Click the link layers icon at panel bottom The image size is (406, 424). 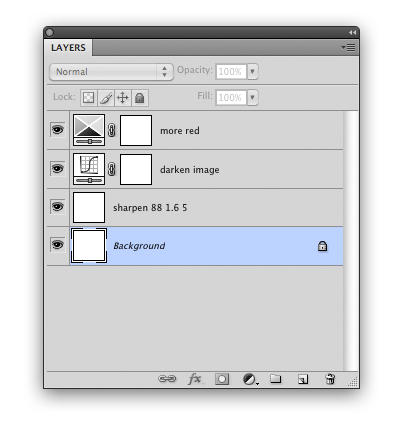coord(167,379)
